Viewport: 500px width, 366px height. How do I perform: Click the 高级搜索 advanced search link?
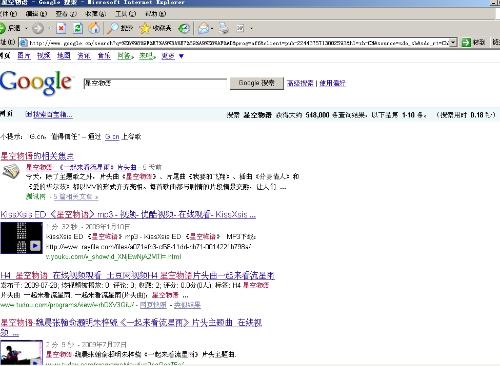click(x=300, y=83)
